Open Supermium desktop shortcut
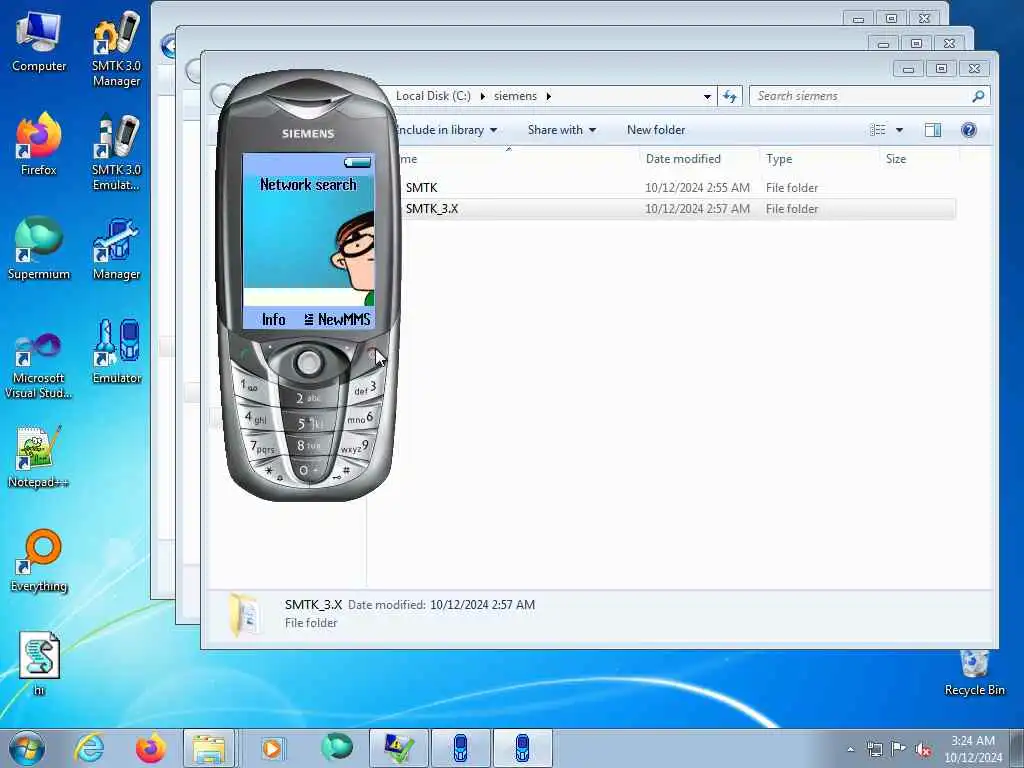This screenshot has width=1024, height=768. 39,249
